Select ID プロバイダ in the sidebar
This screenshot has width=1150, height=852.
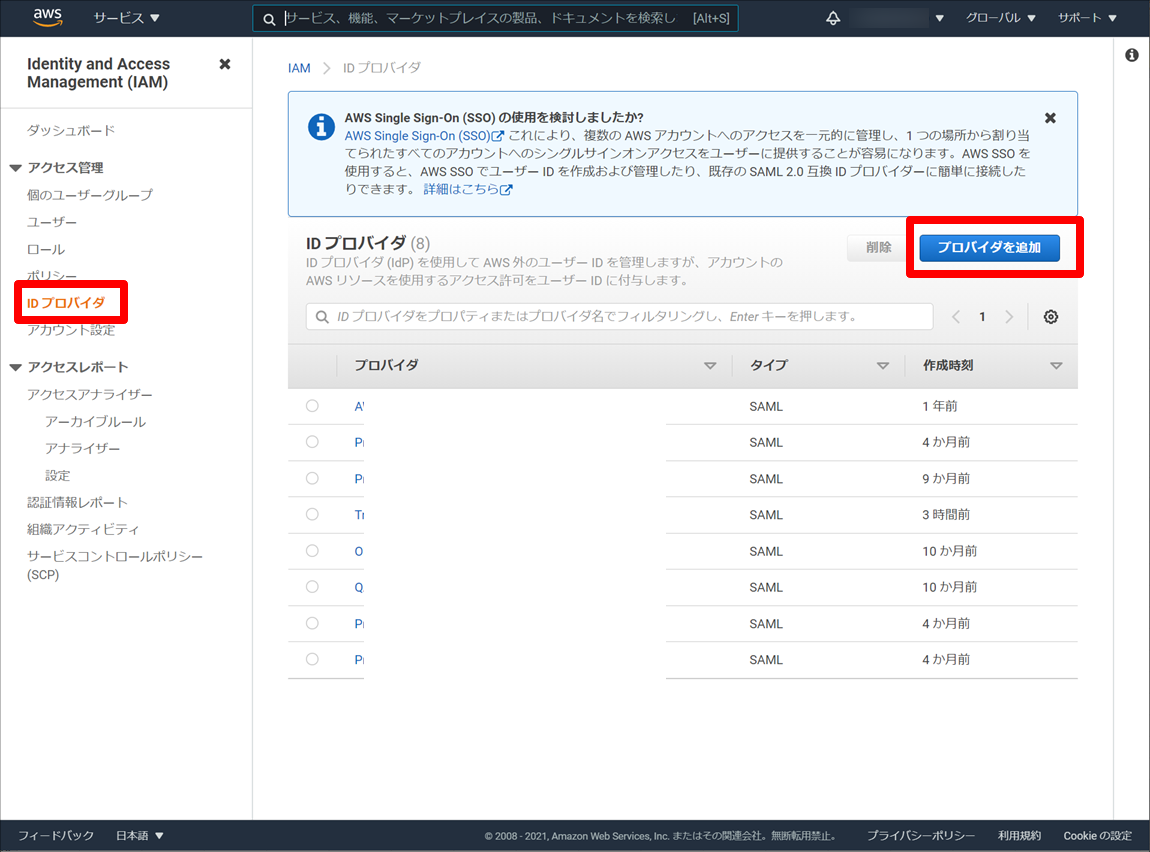point(66,303)
